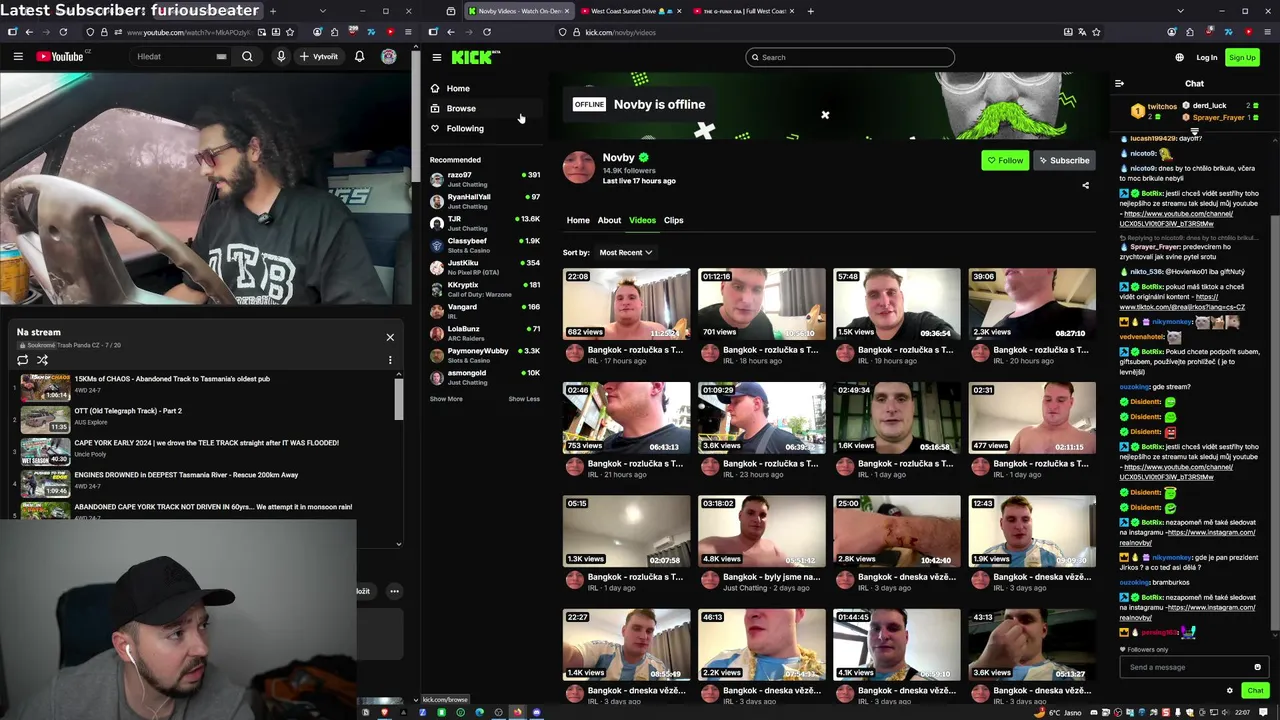Image resolution: width=1280 pixels, height=720 pixels.
Task: Go back in the YouTube browser window
Action: pyautogui.click(x=28, y=32)
